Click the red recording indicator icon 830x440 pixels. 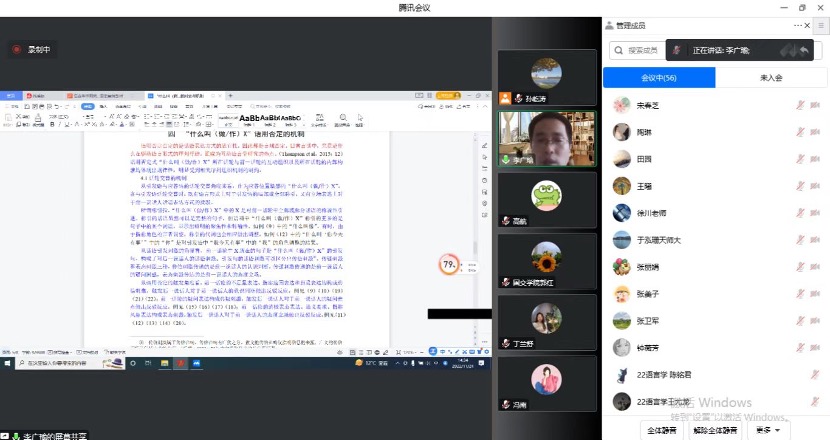(17, 48)
